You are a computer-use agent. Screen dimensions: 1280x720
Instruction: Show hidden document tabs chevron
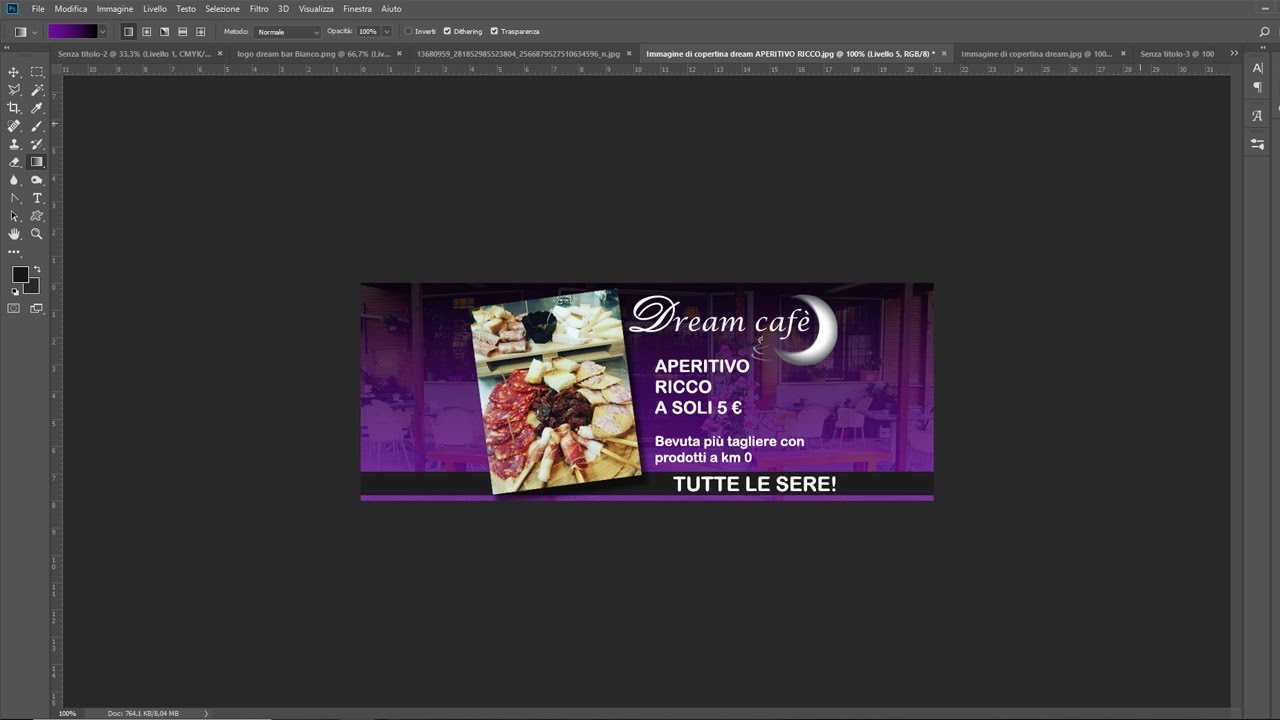coord(1235,53)
